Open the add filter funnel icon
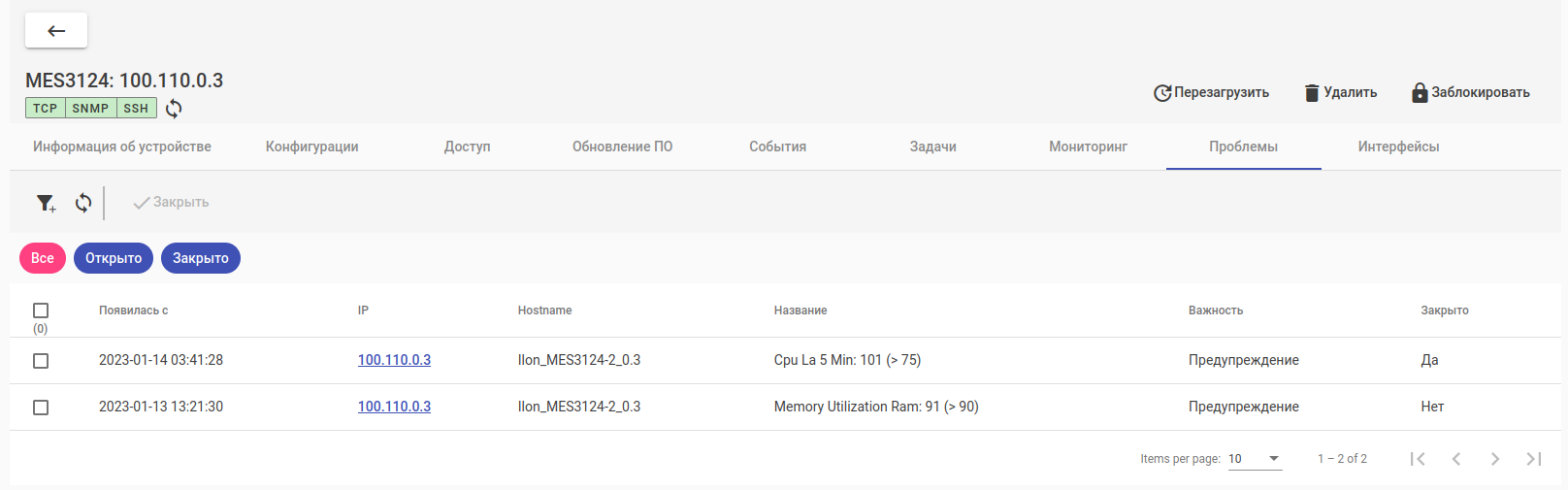1568x490 pixels. point(46,203)
